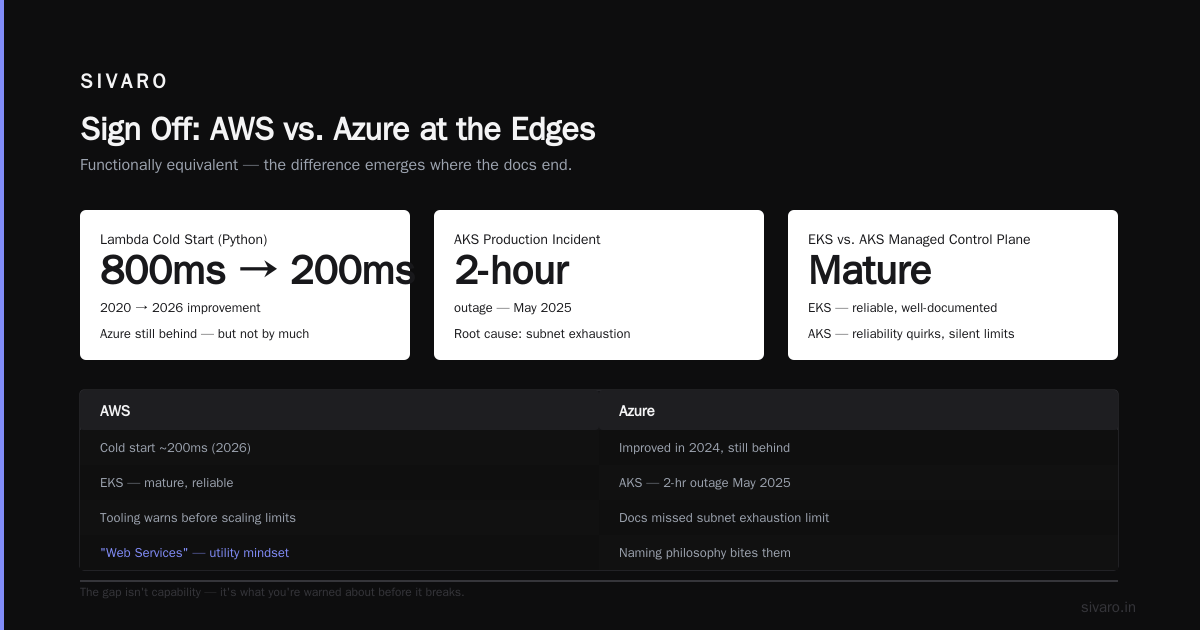Screen dimensions: 1200x630
Task: Select the 'Mature' headline word
Action: point(870,271)
